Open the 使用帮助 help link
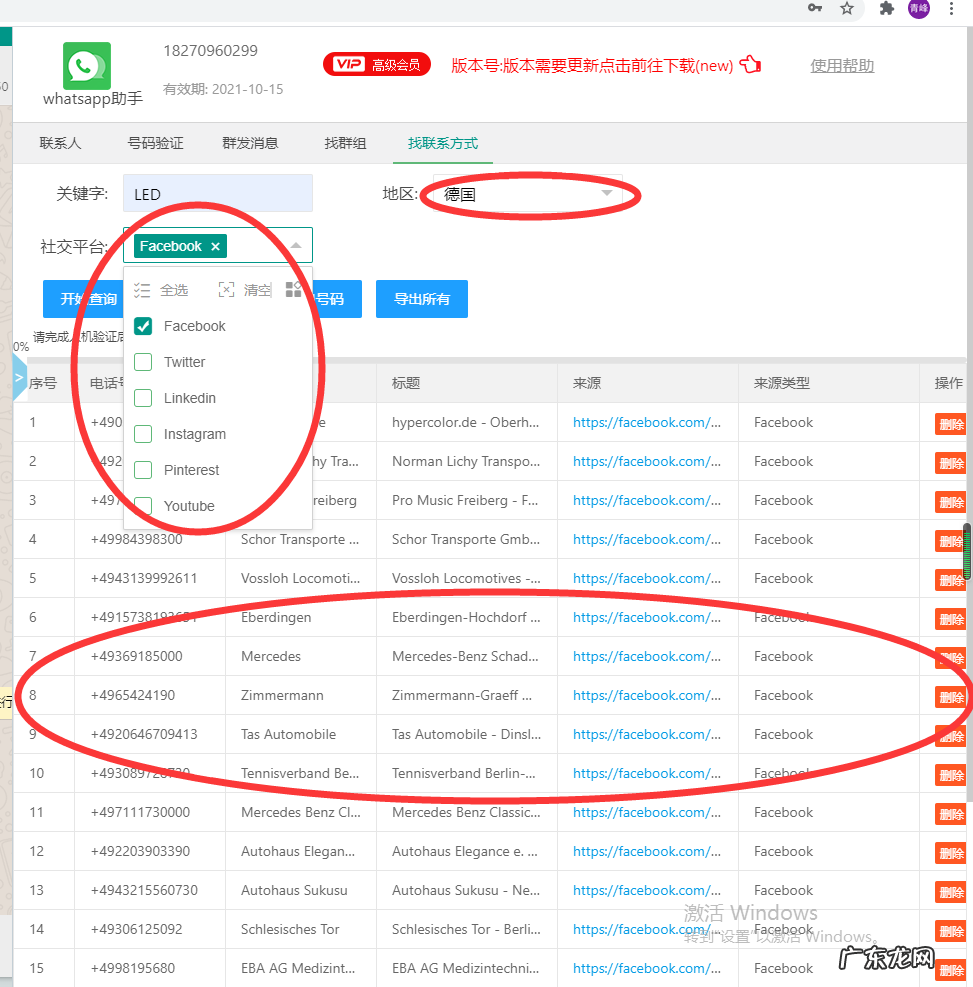973x987 pixels. 842,66
